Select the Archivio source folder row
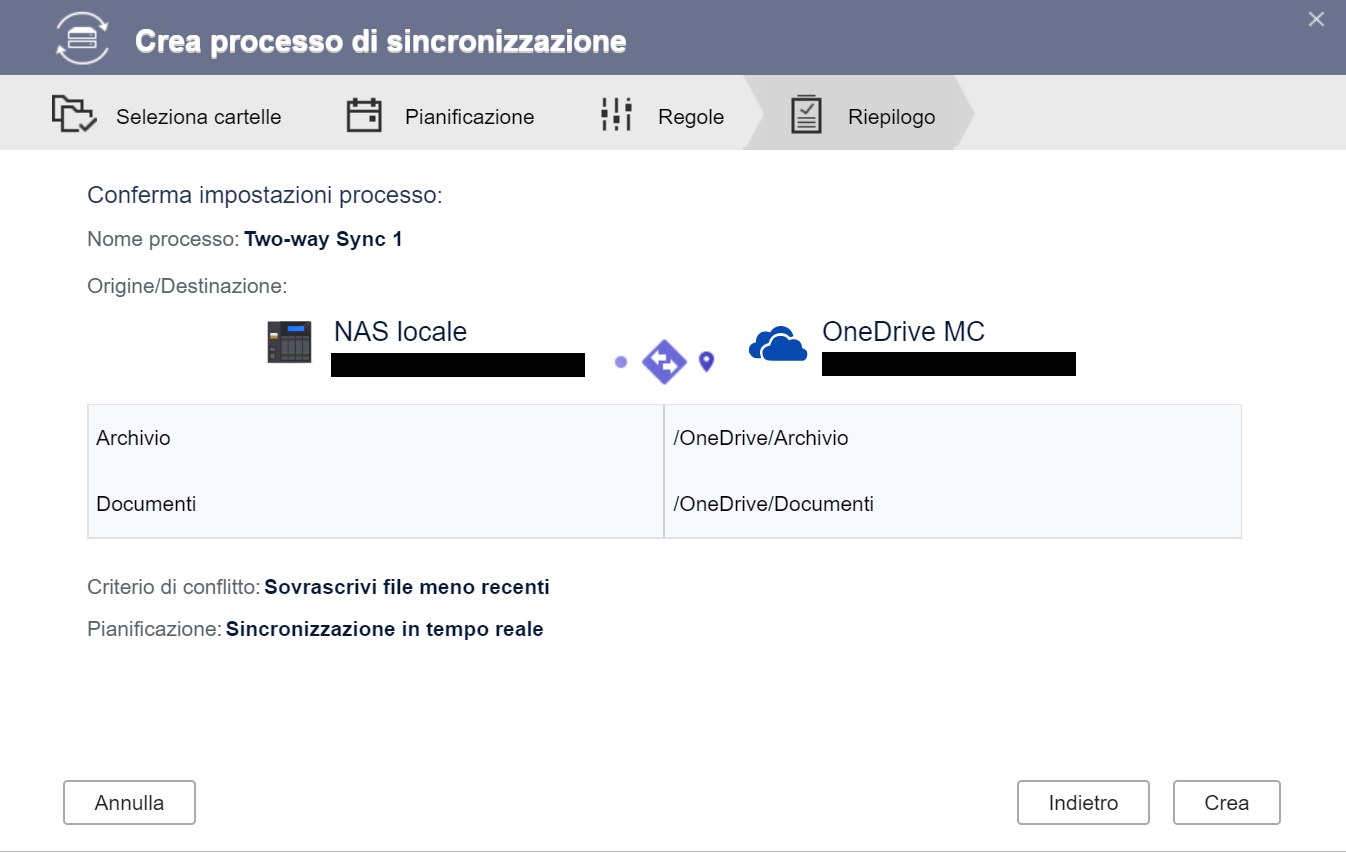The image size is (1346, 853). pos(134,438)
